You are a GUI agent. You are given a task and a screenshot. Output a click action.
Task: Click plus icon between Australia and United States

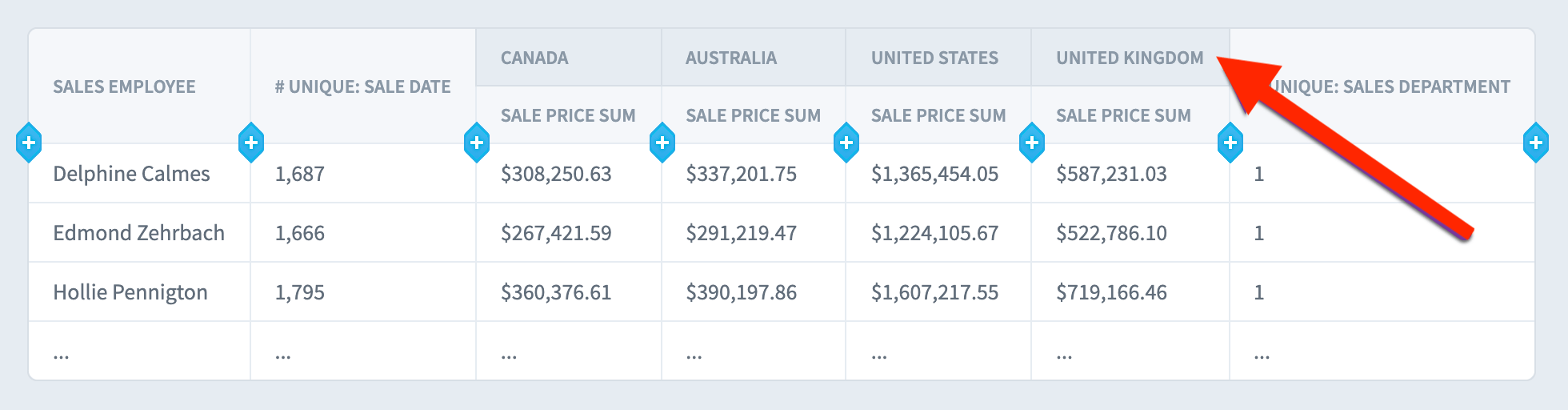click(x=846, y=143)
